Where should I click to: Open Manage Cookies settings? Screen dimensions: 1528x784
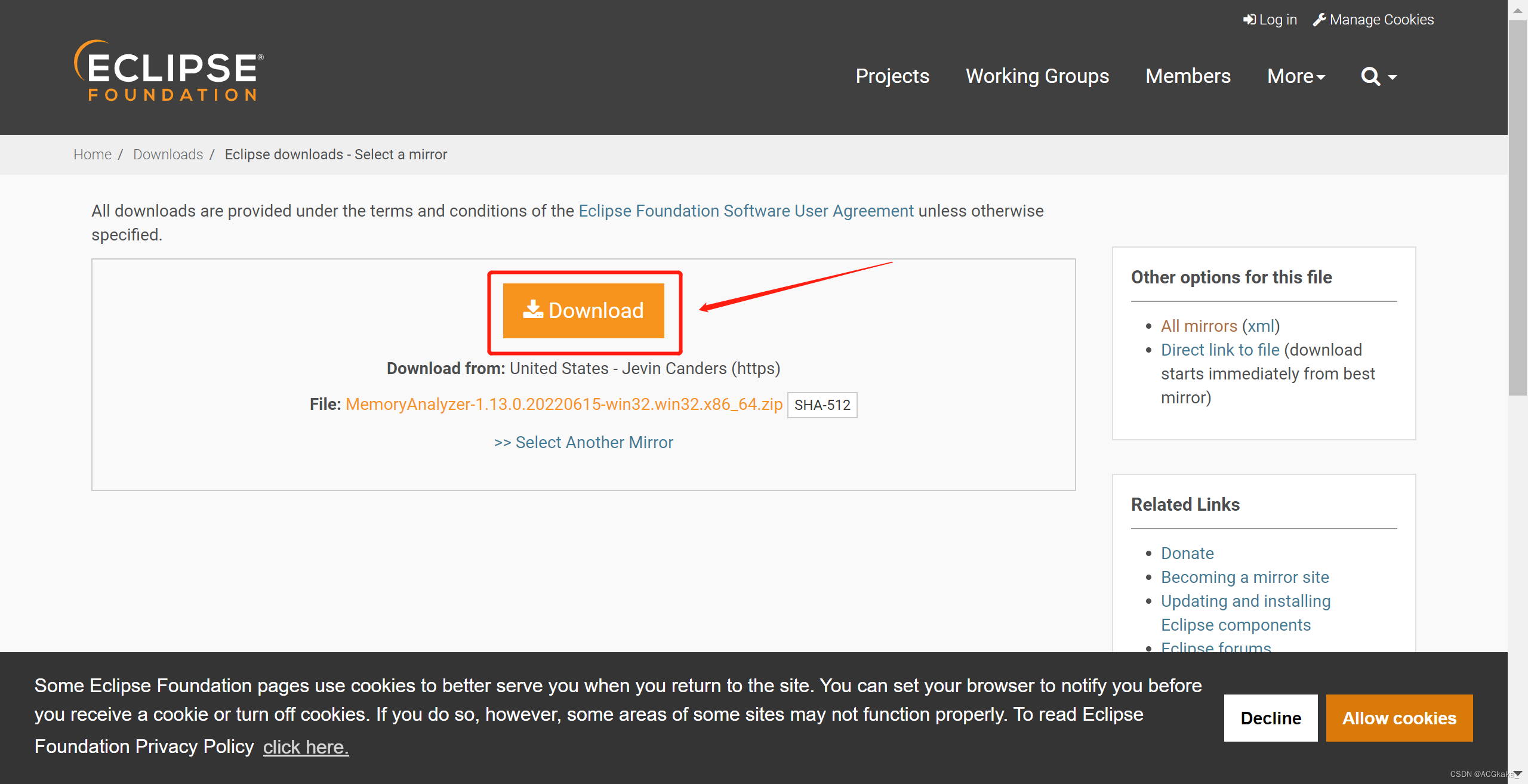click(x=1373, y=20)
